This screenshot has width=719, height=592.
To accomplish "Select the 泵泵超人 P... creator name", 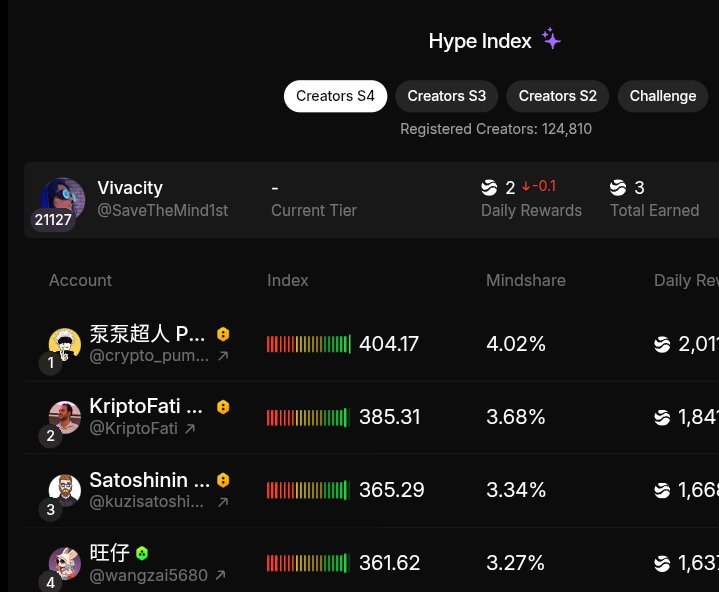I will pos(147,333).
